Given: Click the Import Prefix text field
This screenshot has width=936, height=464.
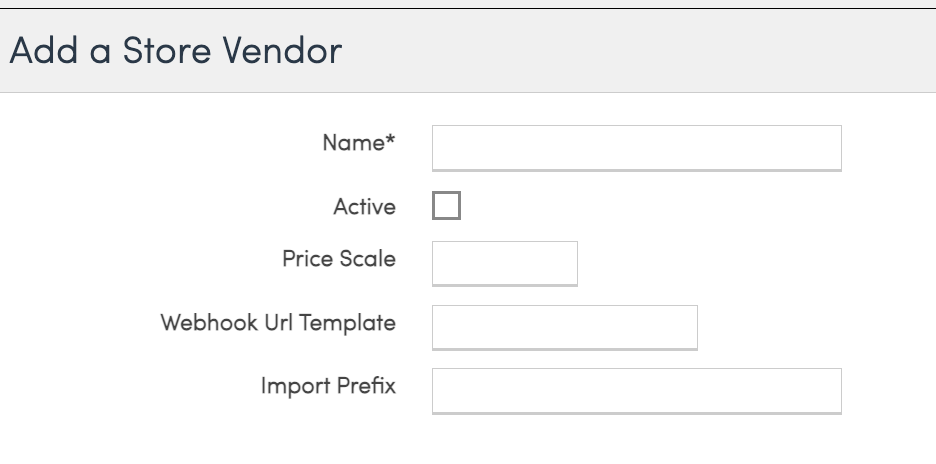Looking at the screenshot, I should point(636,391).
